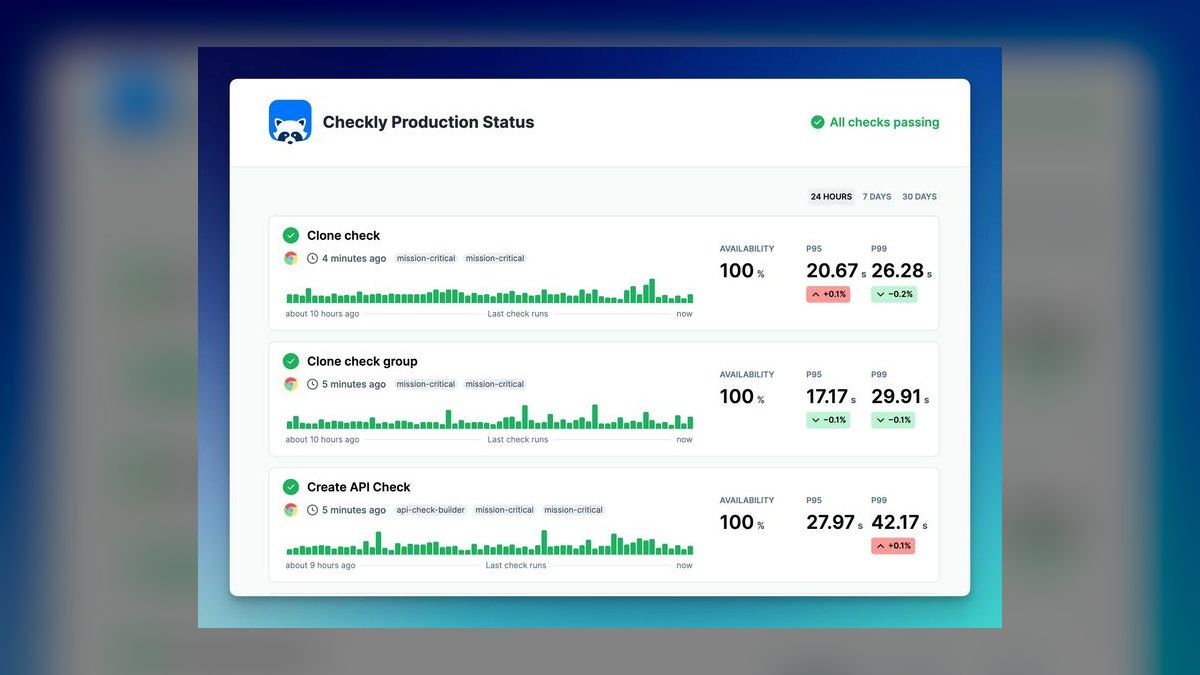
Task: Click All checks passing status text
Action: (884, 122)
